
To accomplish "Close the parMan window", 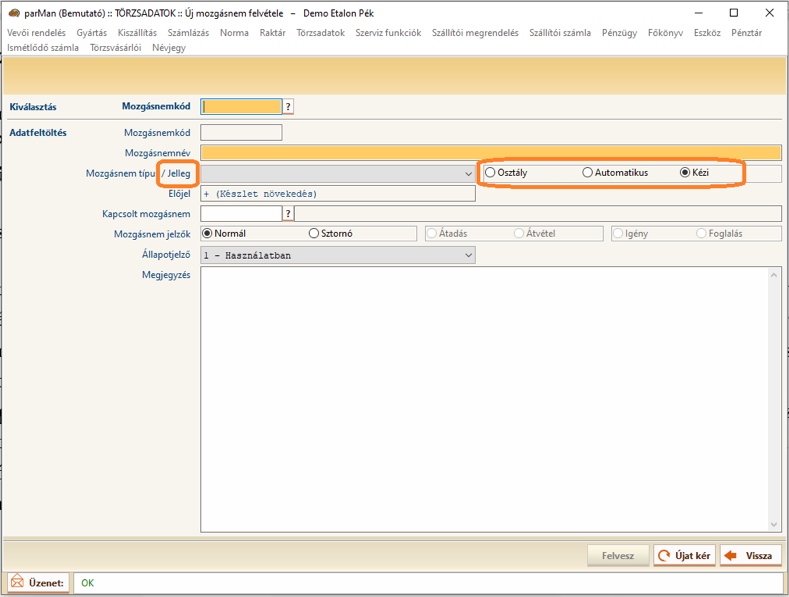I will [769, 13].
